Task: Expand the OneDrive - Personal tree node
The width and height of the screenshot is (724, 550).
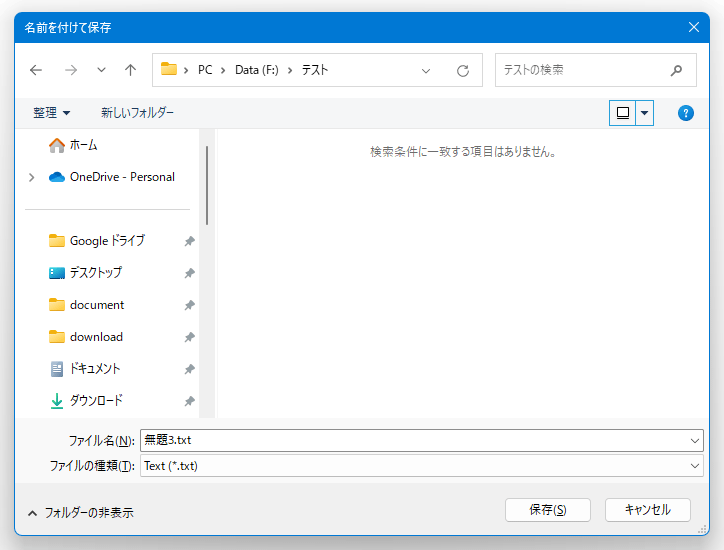Action: pos(32,177)
